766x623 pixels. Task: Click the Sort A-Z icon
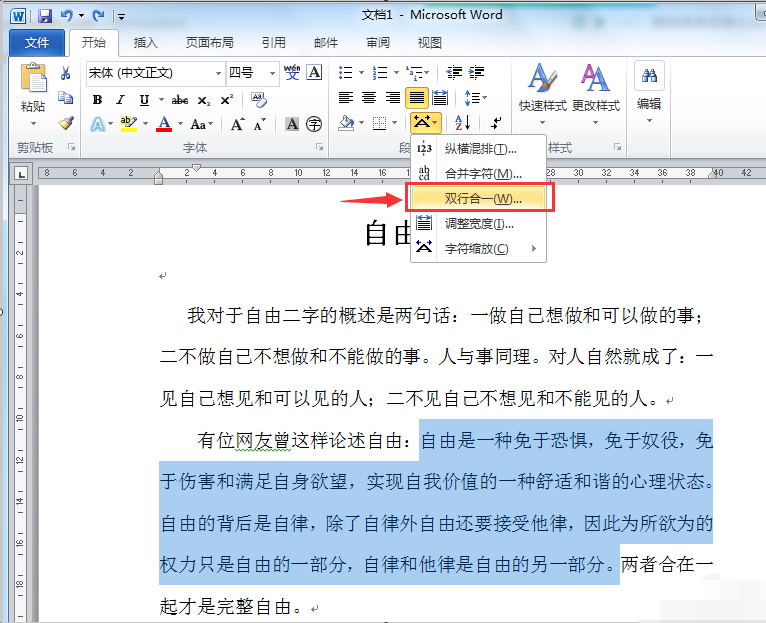[462, 123]
